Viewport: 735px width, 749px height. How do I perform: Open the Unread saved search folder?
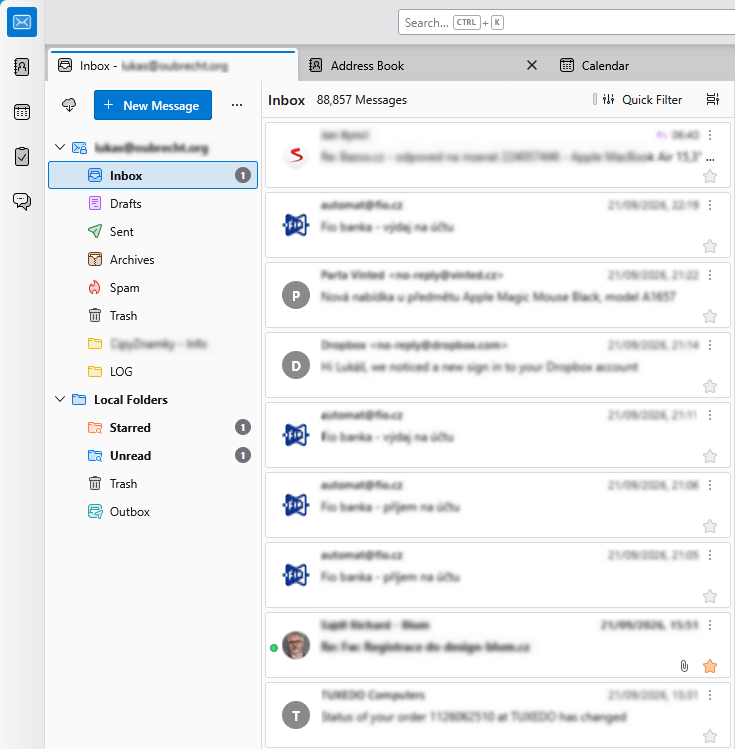click(x=153, y=456)
